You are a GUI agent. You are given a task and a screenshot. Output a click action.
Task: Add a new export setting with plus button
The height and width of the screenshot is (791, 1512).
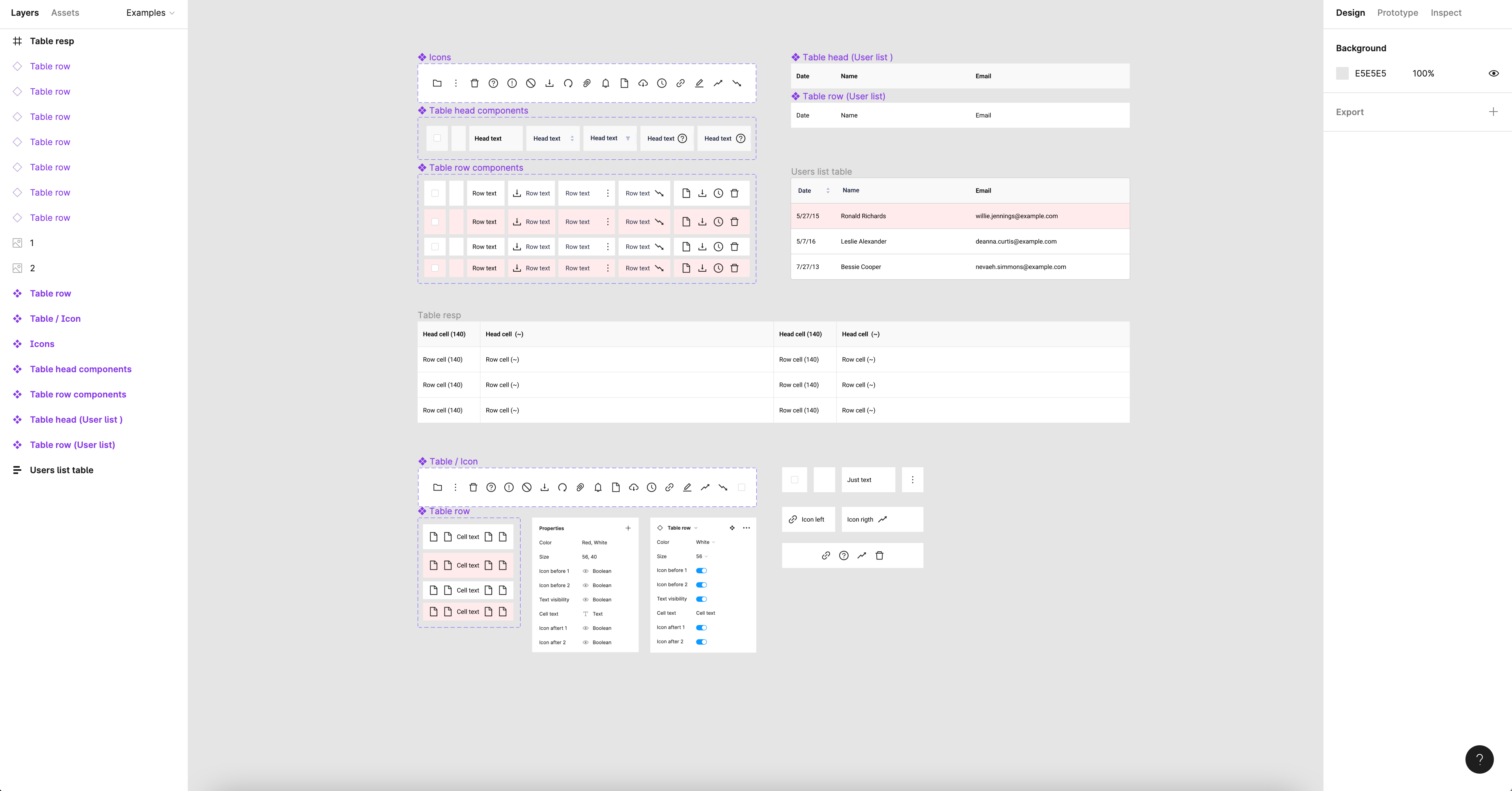tap(1493, 112)
